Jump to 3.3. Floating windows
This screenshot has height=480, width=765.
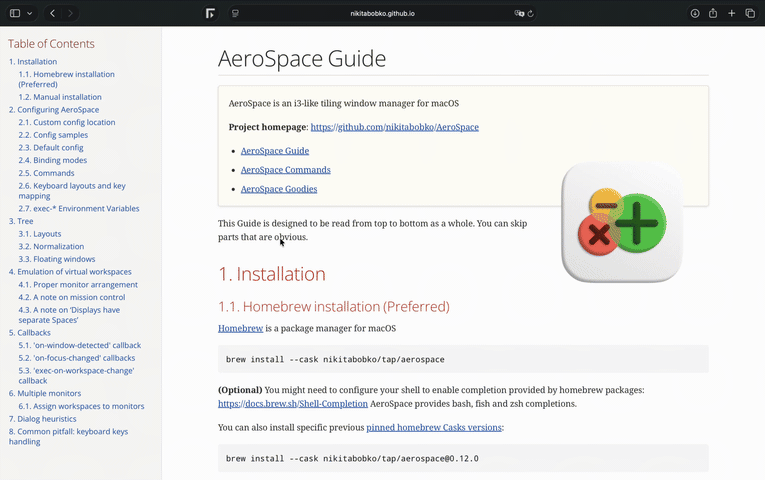tap(57, 259)
